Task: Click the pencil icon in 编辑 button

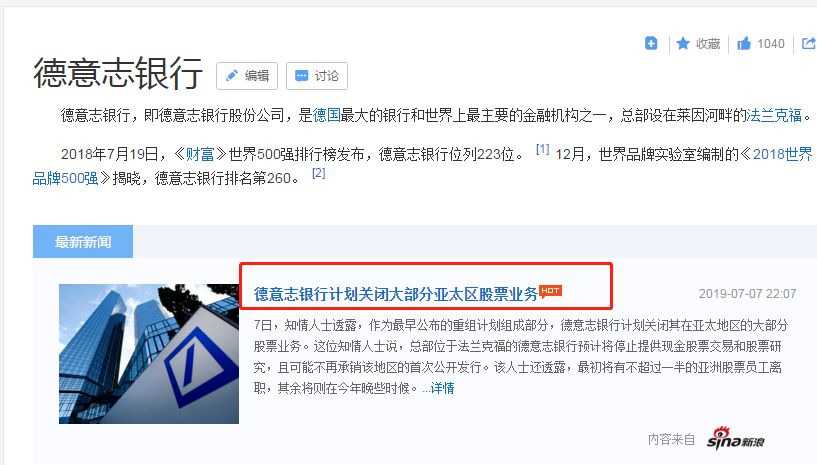Action: 232,76
